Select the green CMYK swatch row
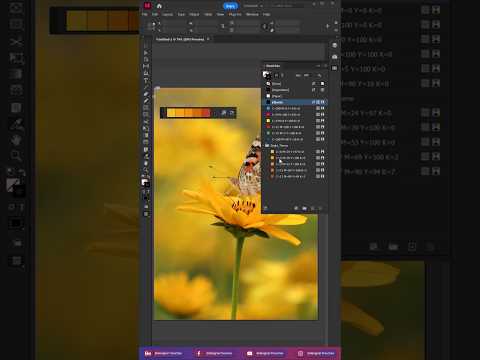Image resolution: width=480 pixels, height=360 pixels. [295, 133]
